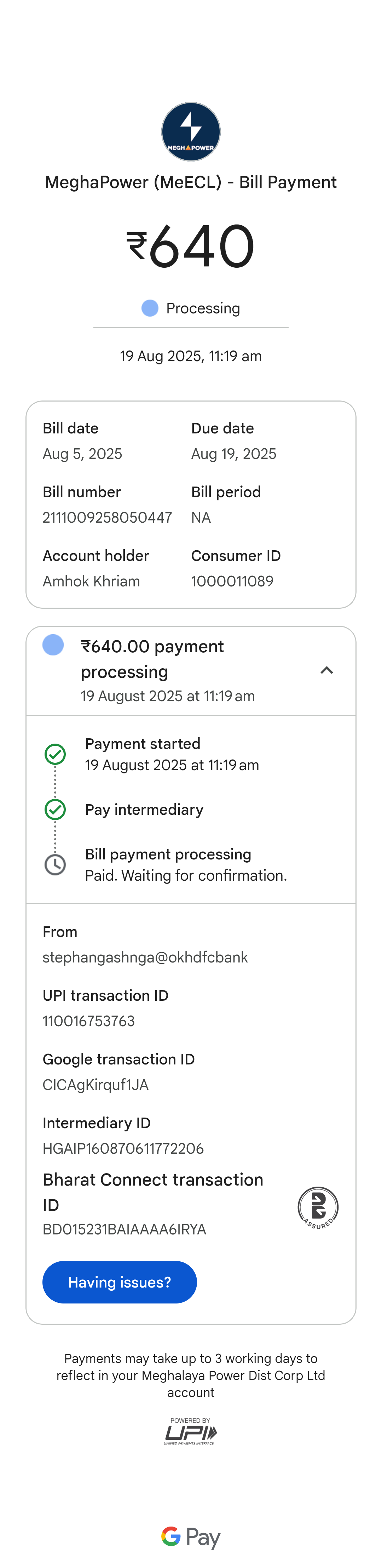382x1568 pixels.
Task: Click the sender UPI address under From
Action: coord(145,957)
